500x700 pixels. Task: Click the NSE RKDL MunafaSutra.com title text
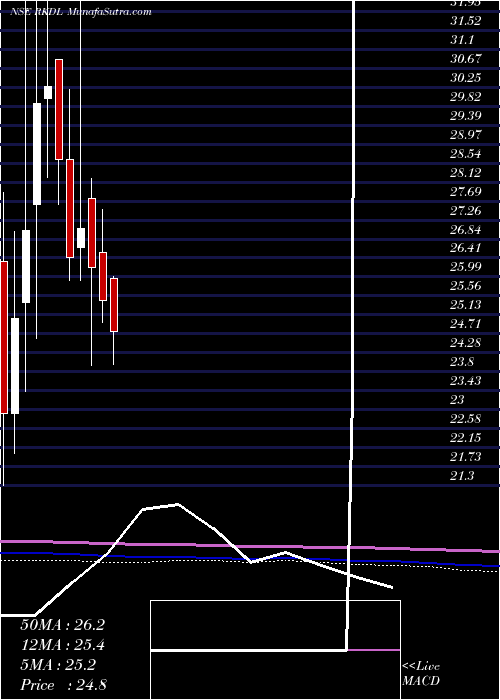80,12
